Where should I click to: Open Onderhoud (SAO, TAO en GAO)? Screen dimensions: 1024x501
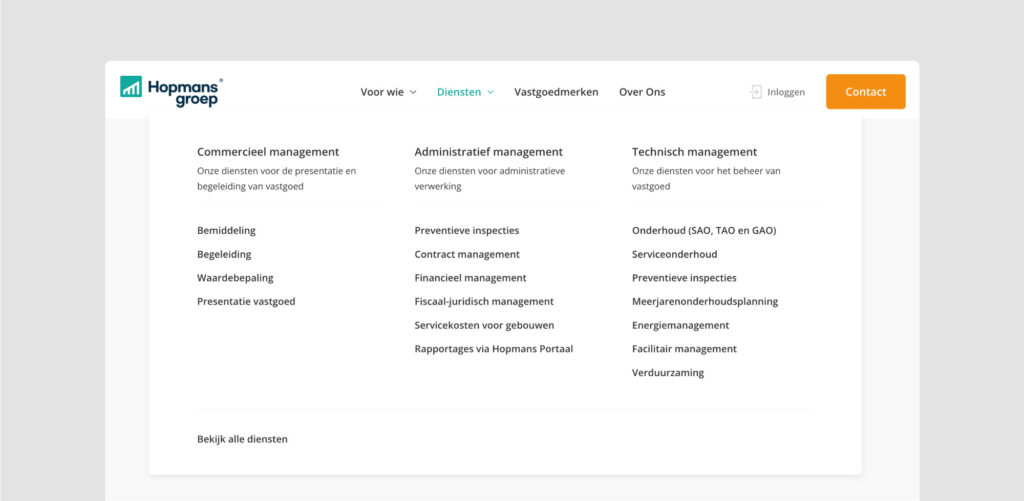tap(704, 230)
